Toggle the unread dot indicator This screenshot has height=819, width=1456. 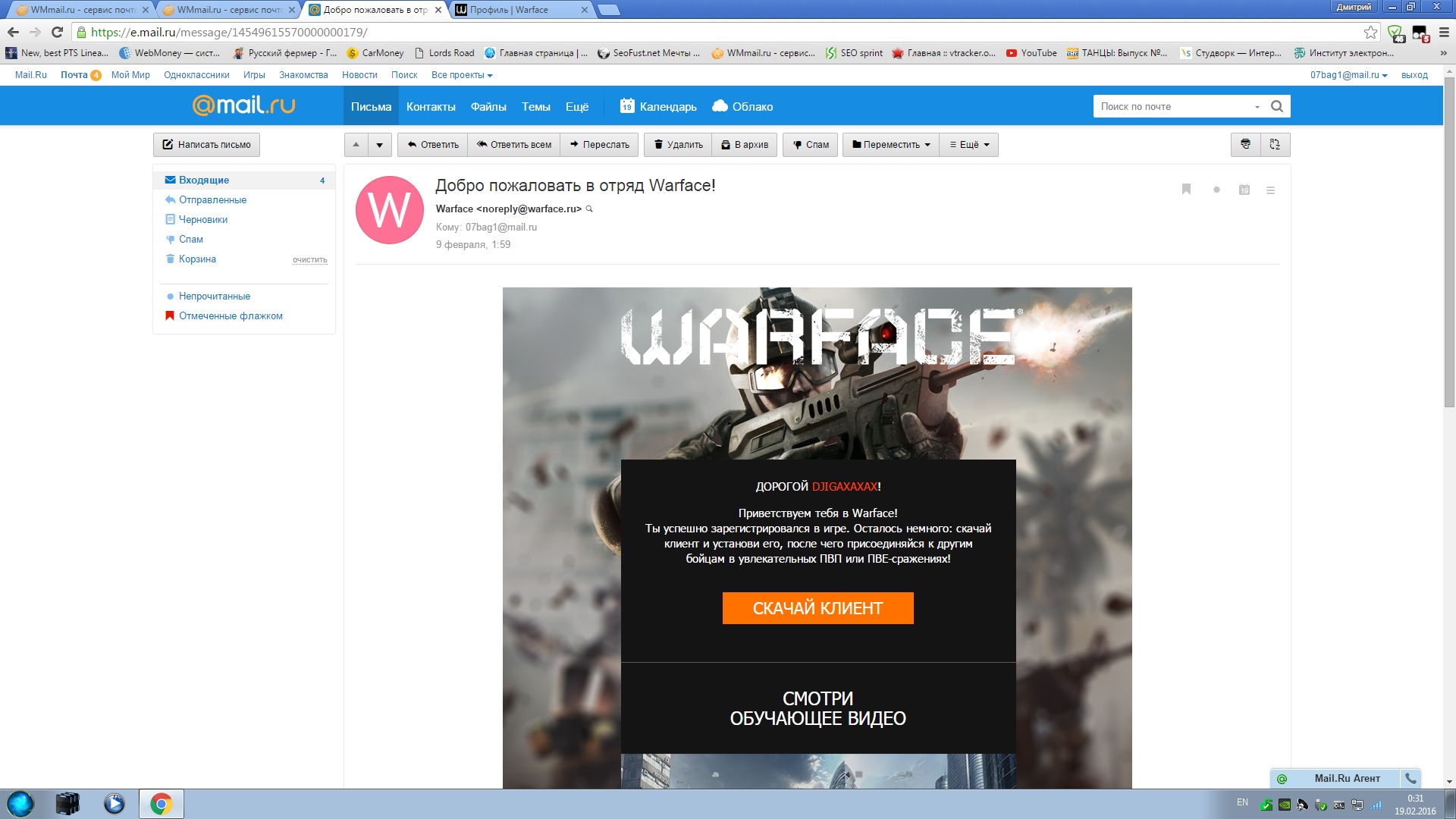coord(1216,190)
